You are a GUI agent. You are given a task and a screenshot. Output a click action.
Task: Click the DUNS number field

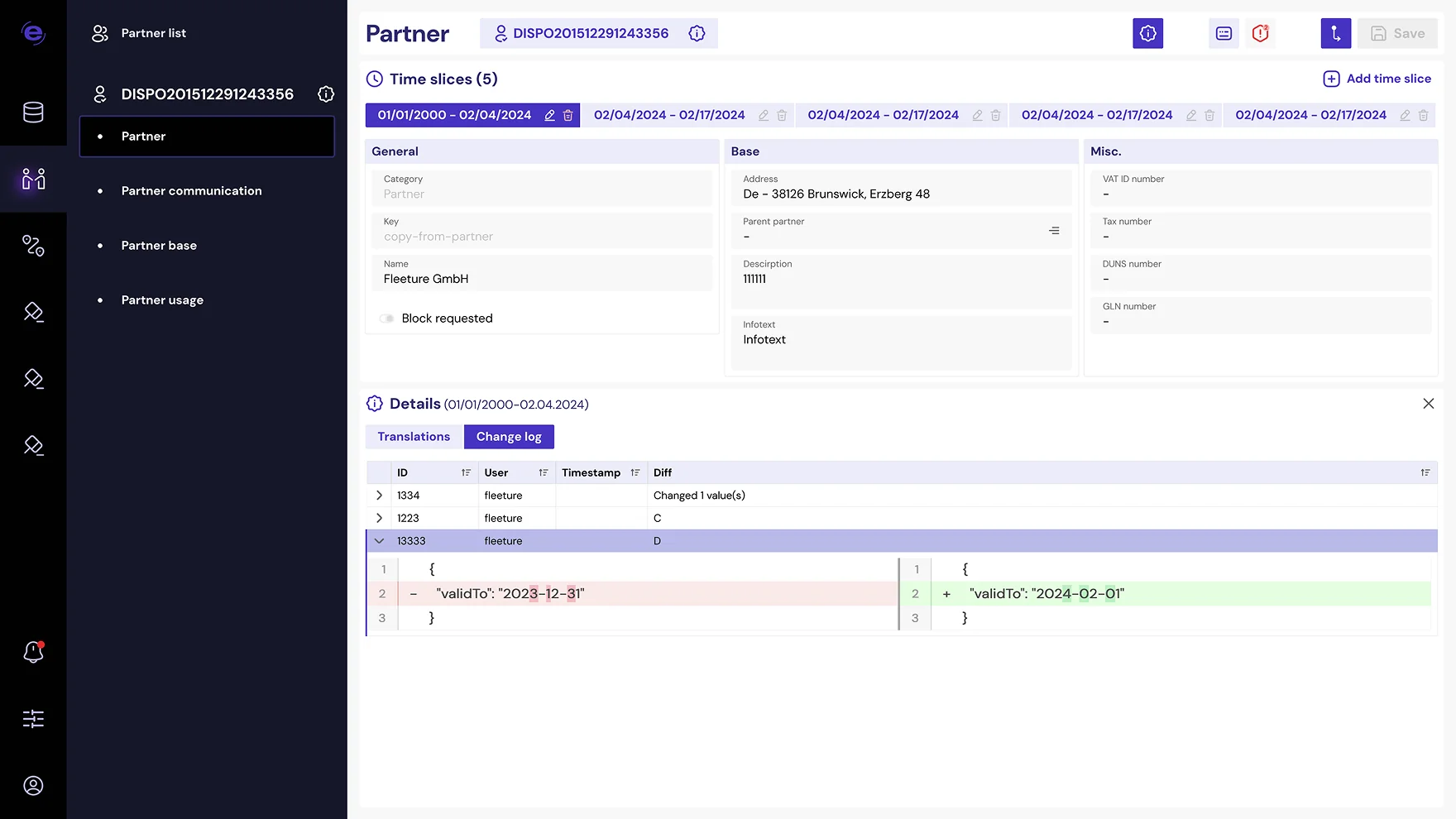(x=1261, y=272)
